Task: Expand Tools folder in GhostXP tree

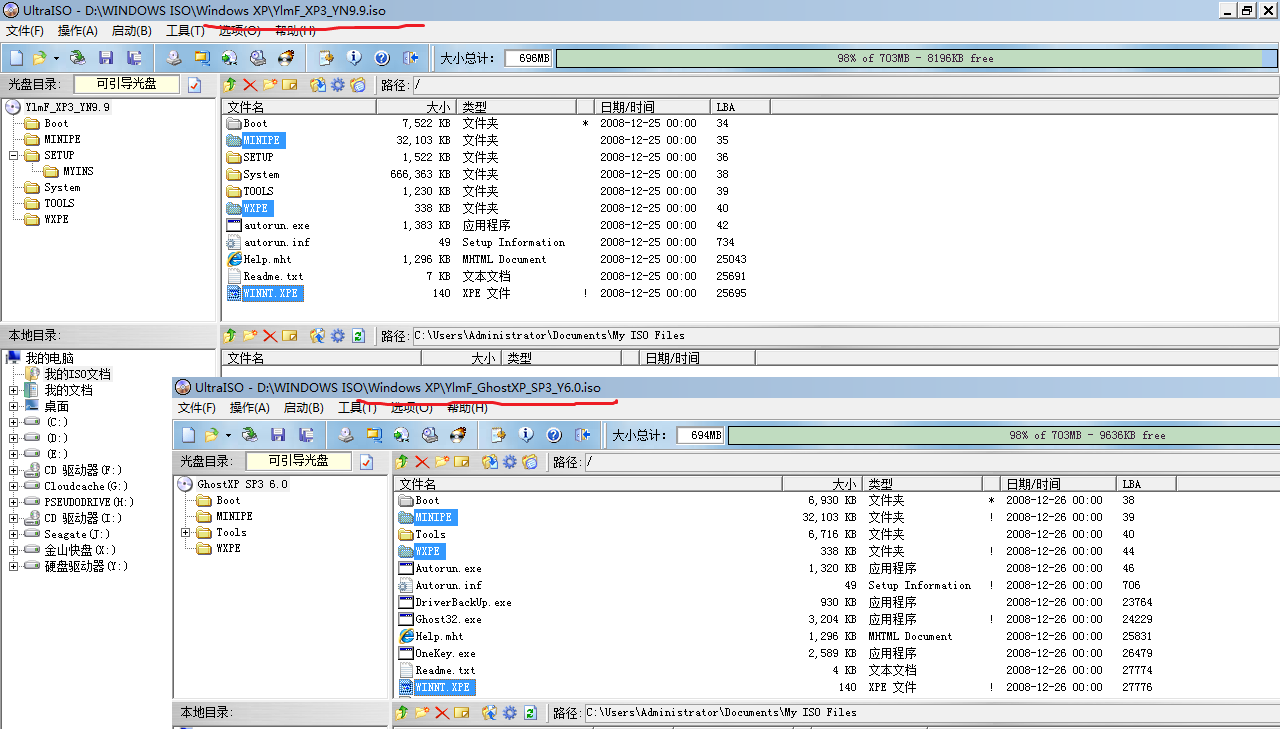Action: point(186,533)
